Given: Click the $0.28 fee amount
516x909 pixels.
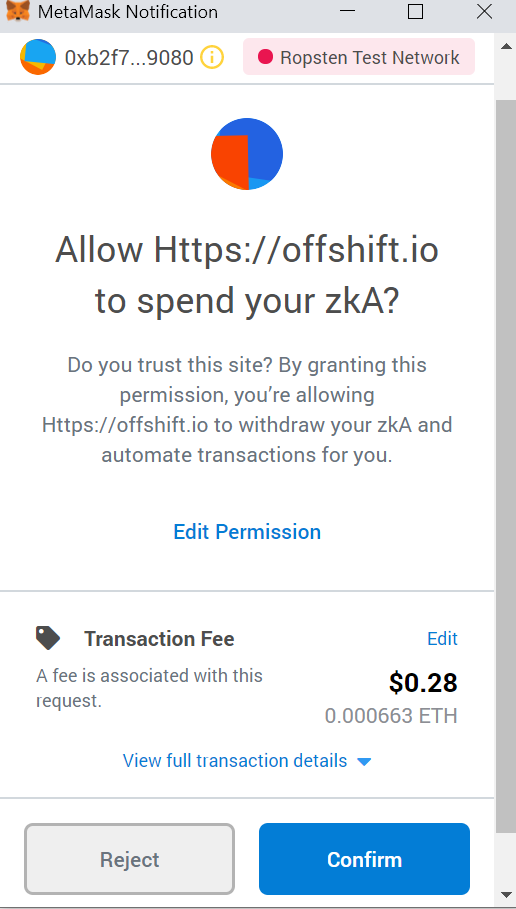Looking at the screenshot, I should [423, 682].
